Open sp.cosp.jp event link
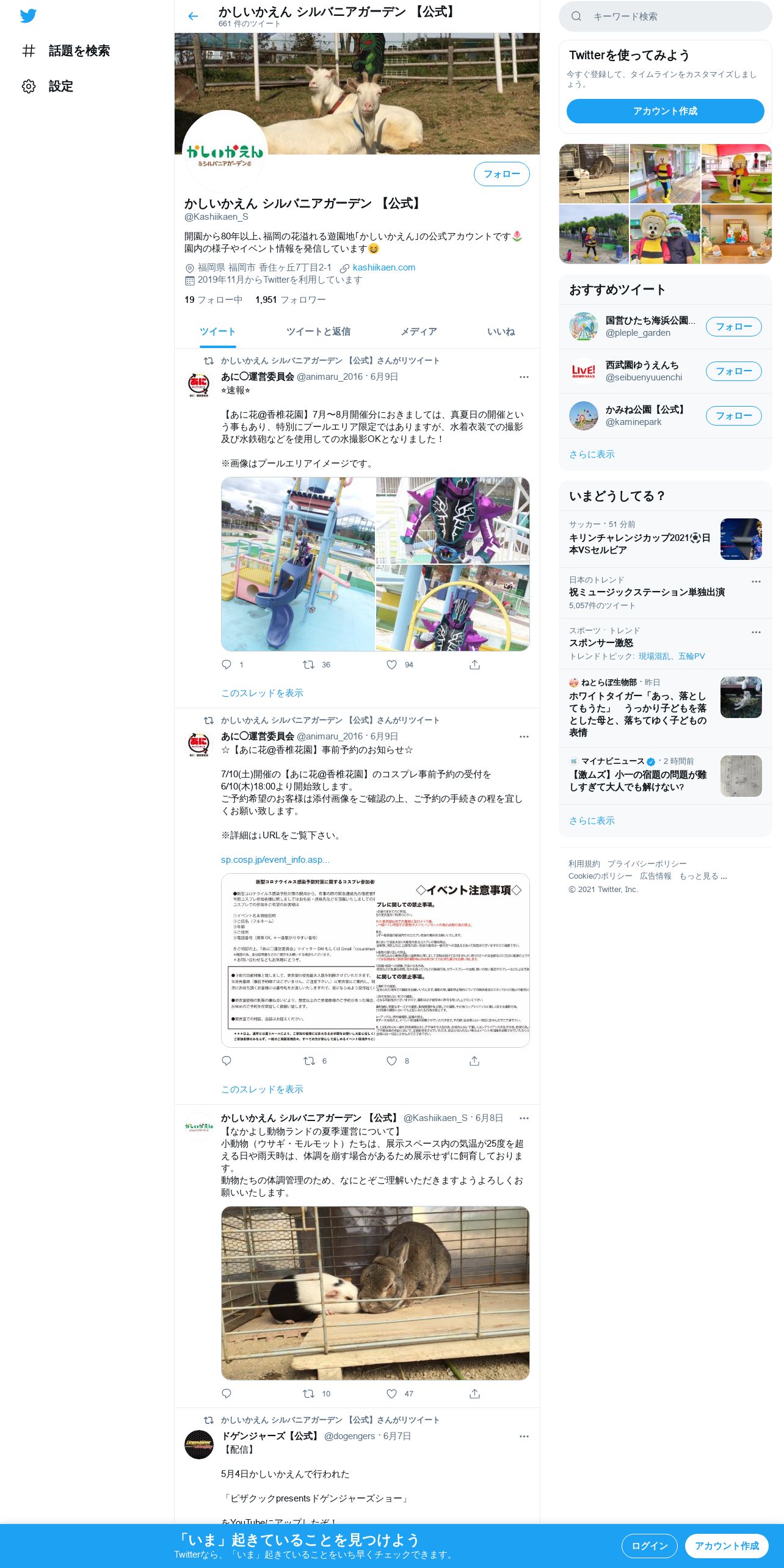The width and height of the screenshot is (784, 1568). [x=275, y=860]
